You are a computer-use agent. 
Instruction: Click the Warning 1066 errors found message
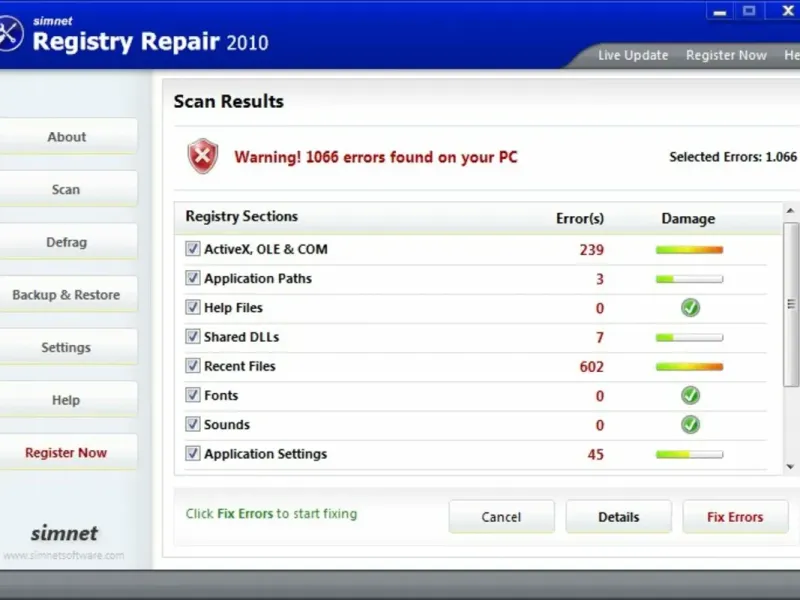click(376, 157)
